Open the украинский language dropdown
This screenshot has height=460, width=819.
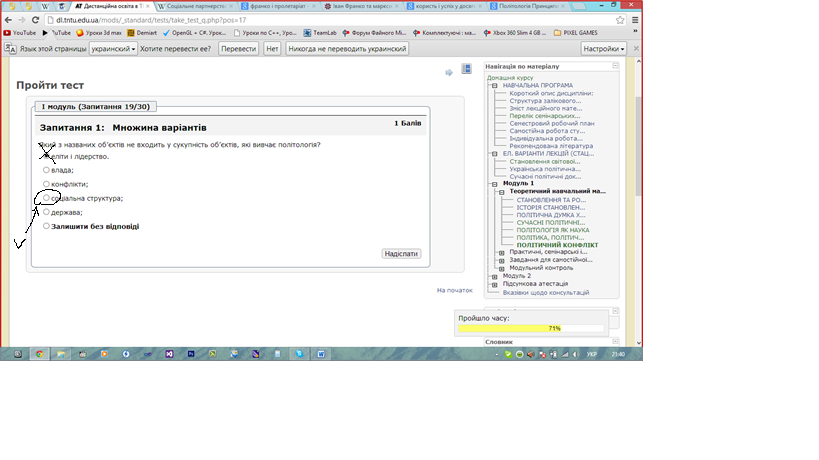pos(113,49)
